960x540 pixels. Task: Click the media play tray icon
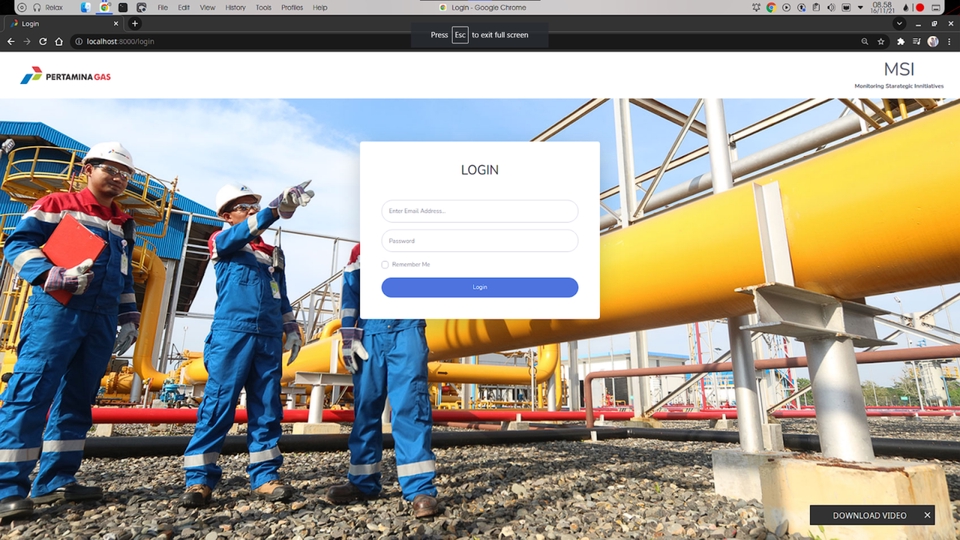pos(786,7)
